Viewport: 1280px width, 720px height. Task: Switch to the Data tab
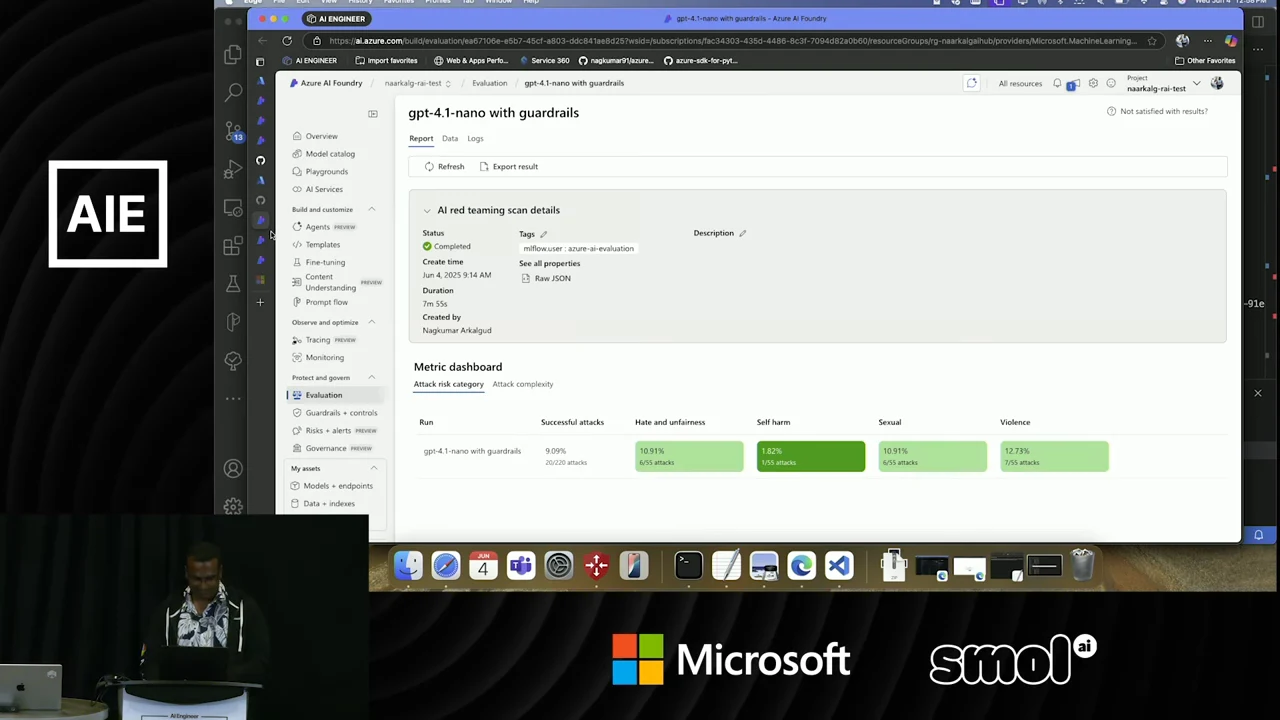click(x=450, y=138)
